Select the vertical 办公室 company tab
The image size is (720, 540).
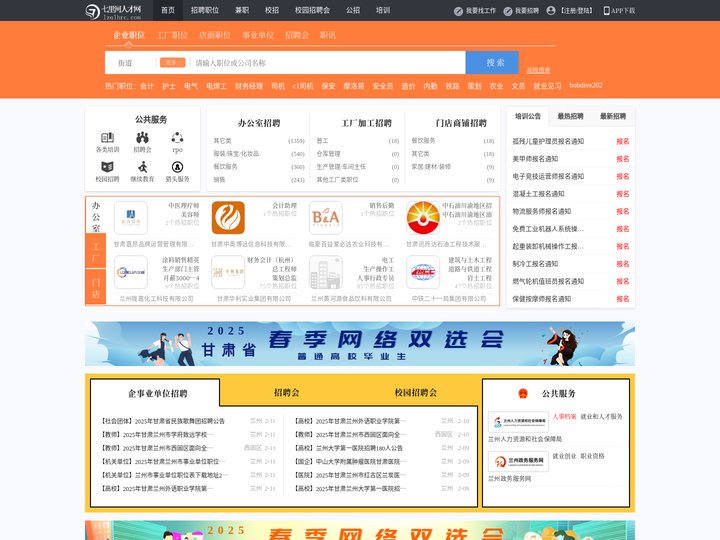click(x=96, y=216)
